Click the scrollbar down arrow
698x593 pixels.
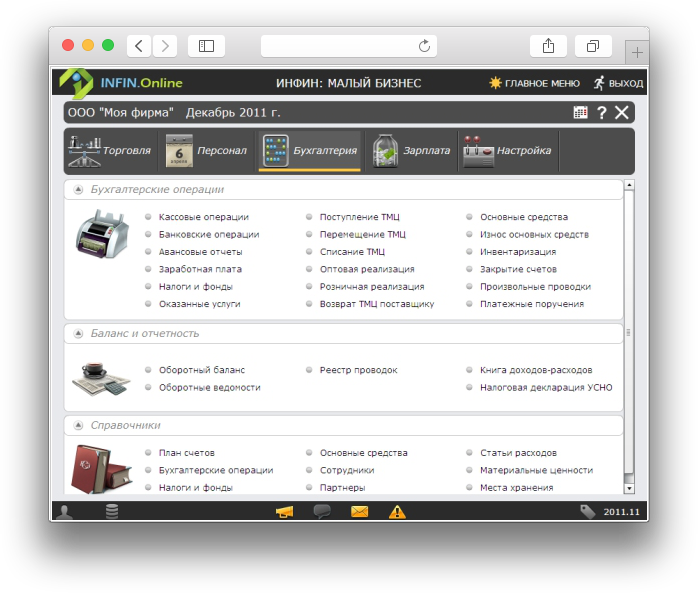[x=629, y=488]
